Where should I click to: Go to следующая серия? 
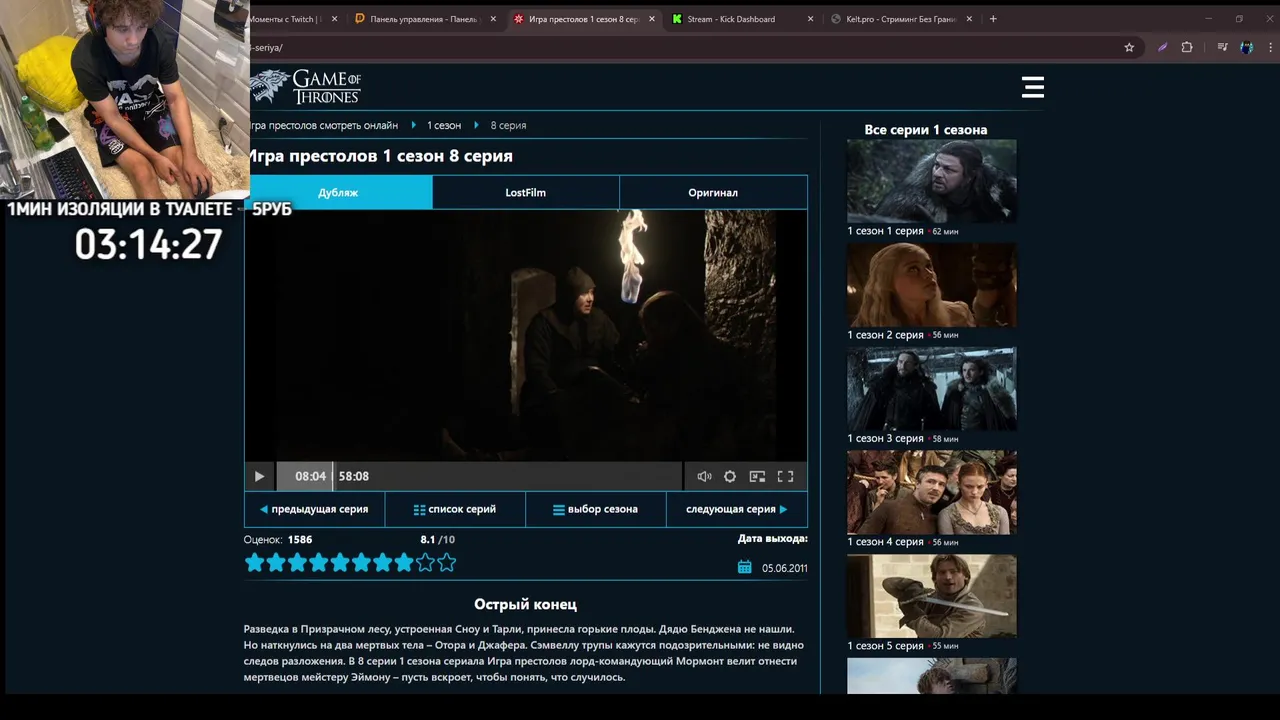pos(737,509)
